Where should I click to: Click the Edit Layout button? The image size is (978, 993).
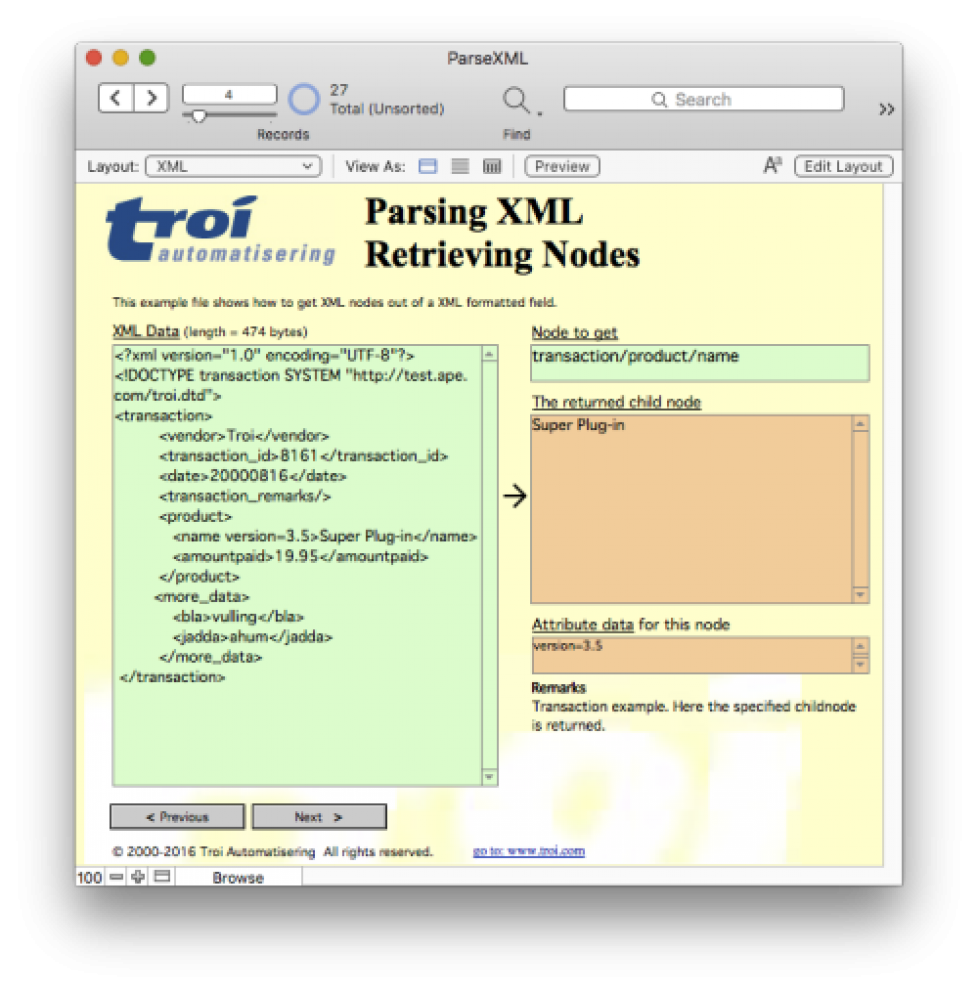pyautogui.click(x=843, y=167)
